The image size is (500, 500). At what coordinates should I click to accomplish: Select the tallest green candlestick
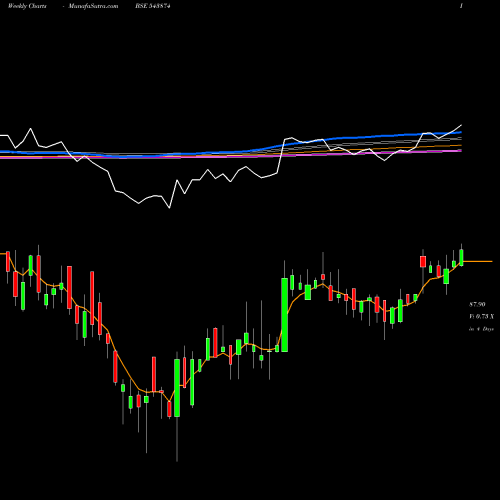point(285,315)
